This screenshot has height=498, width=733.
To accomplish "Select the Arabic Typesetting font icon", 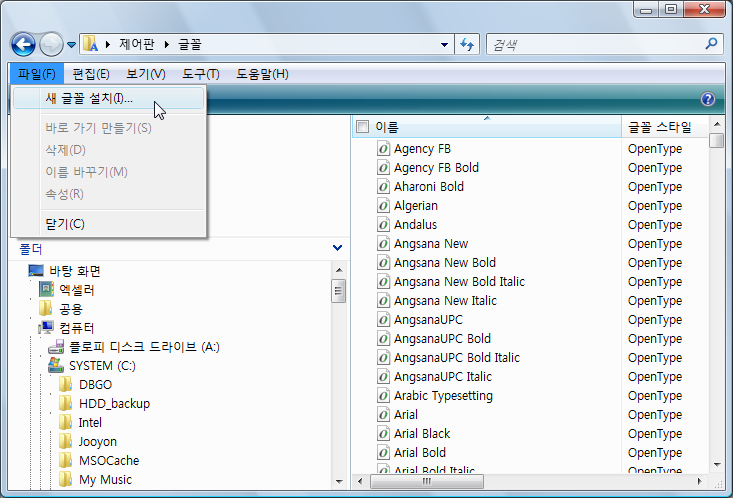I will 383,396.
